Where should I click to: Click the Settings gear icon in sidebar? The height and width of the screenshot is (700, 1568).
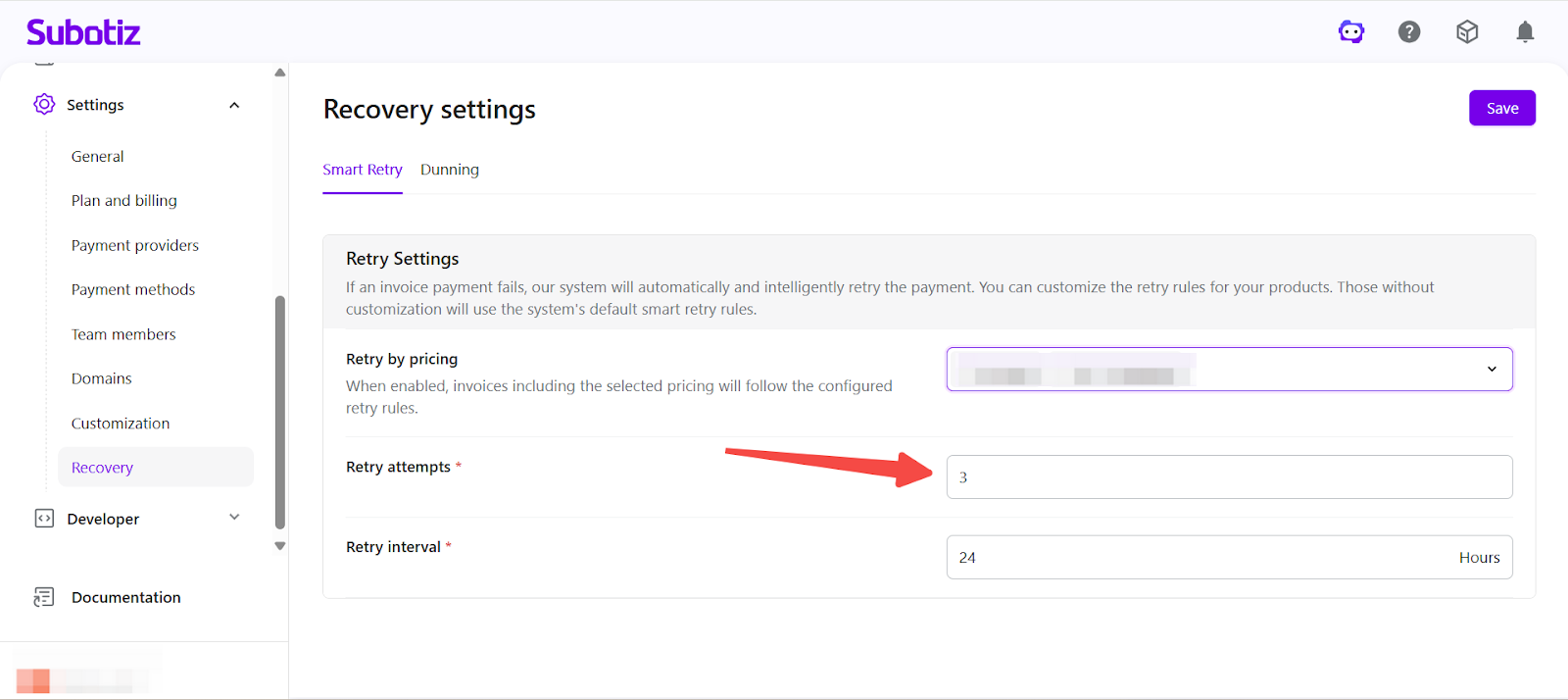point(44,104)
